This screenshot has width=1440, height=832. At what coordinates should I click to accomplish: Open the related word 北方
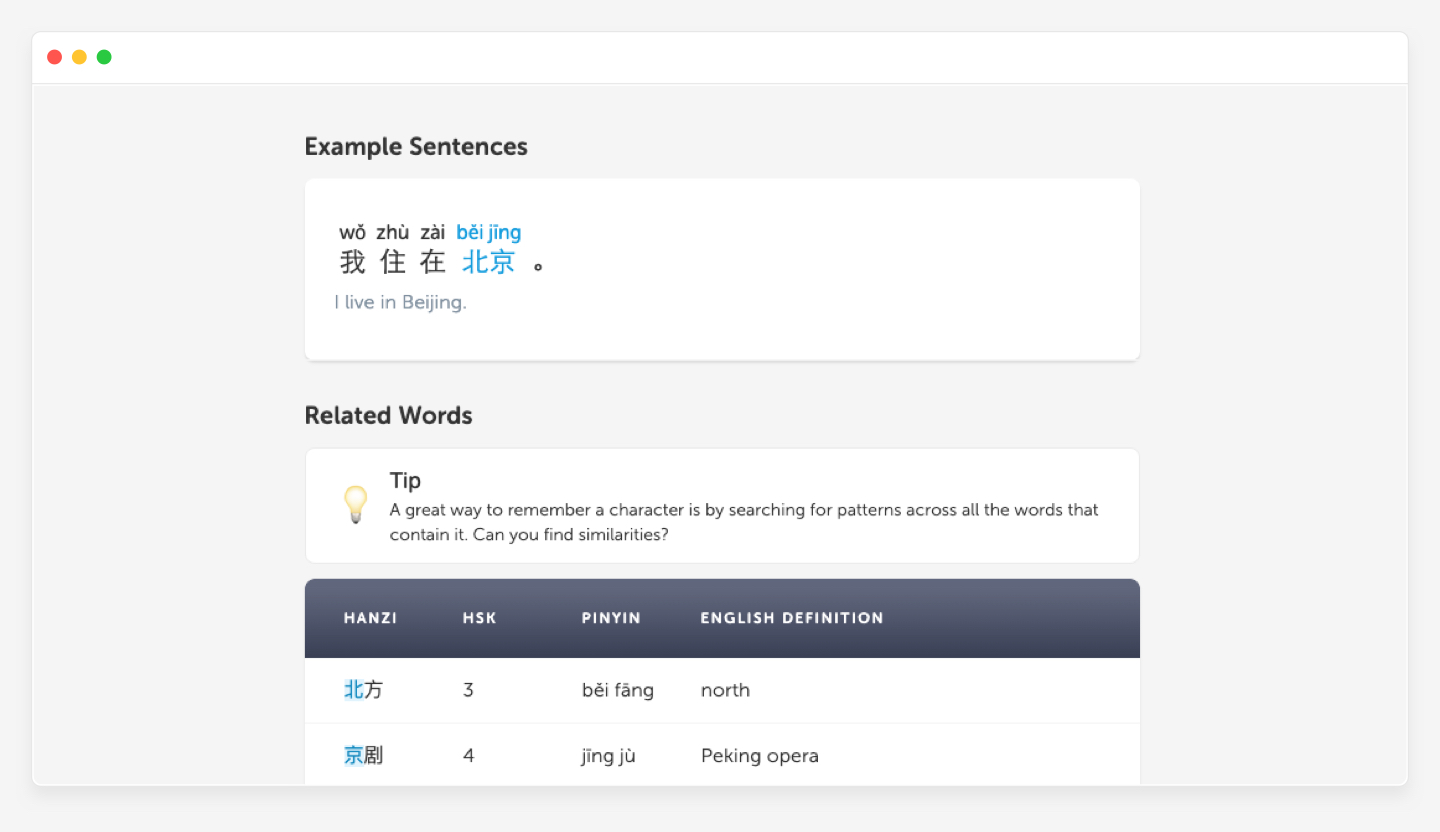click(x=363, y=690)
